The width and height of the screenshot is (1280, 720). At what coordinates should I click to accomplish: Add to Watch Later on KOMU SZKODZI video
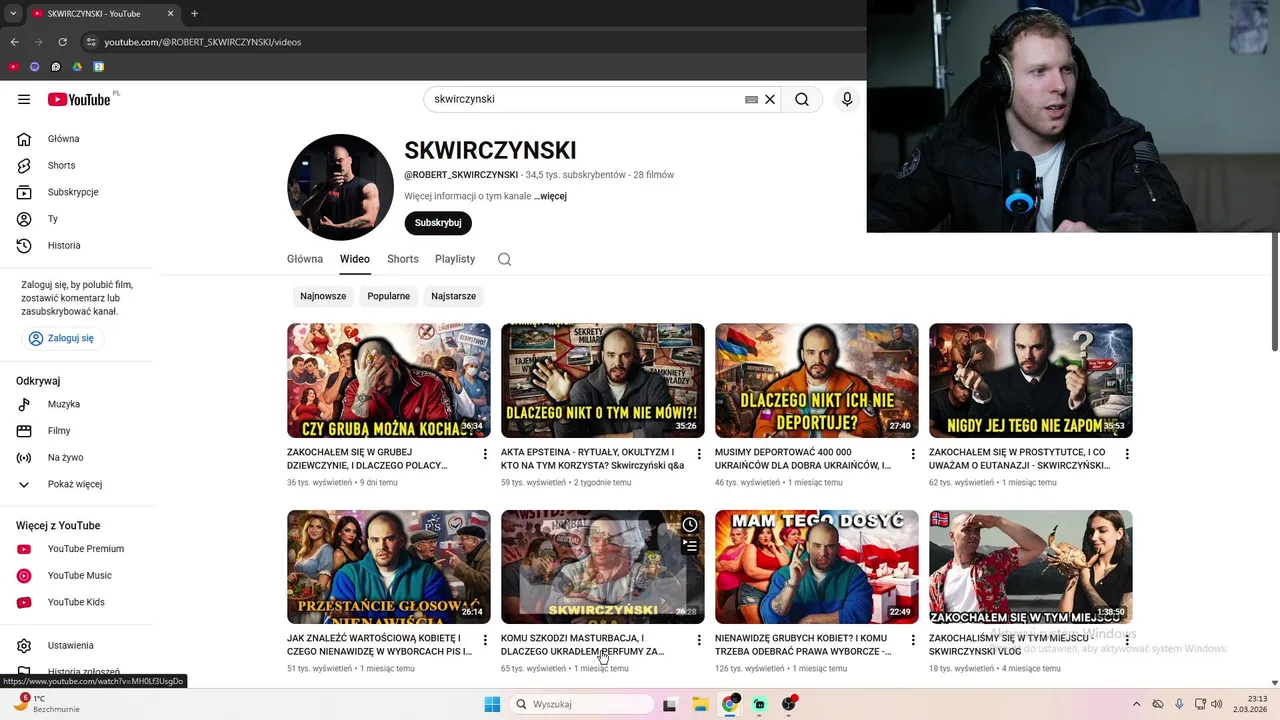coord(690,525)
